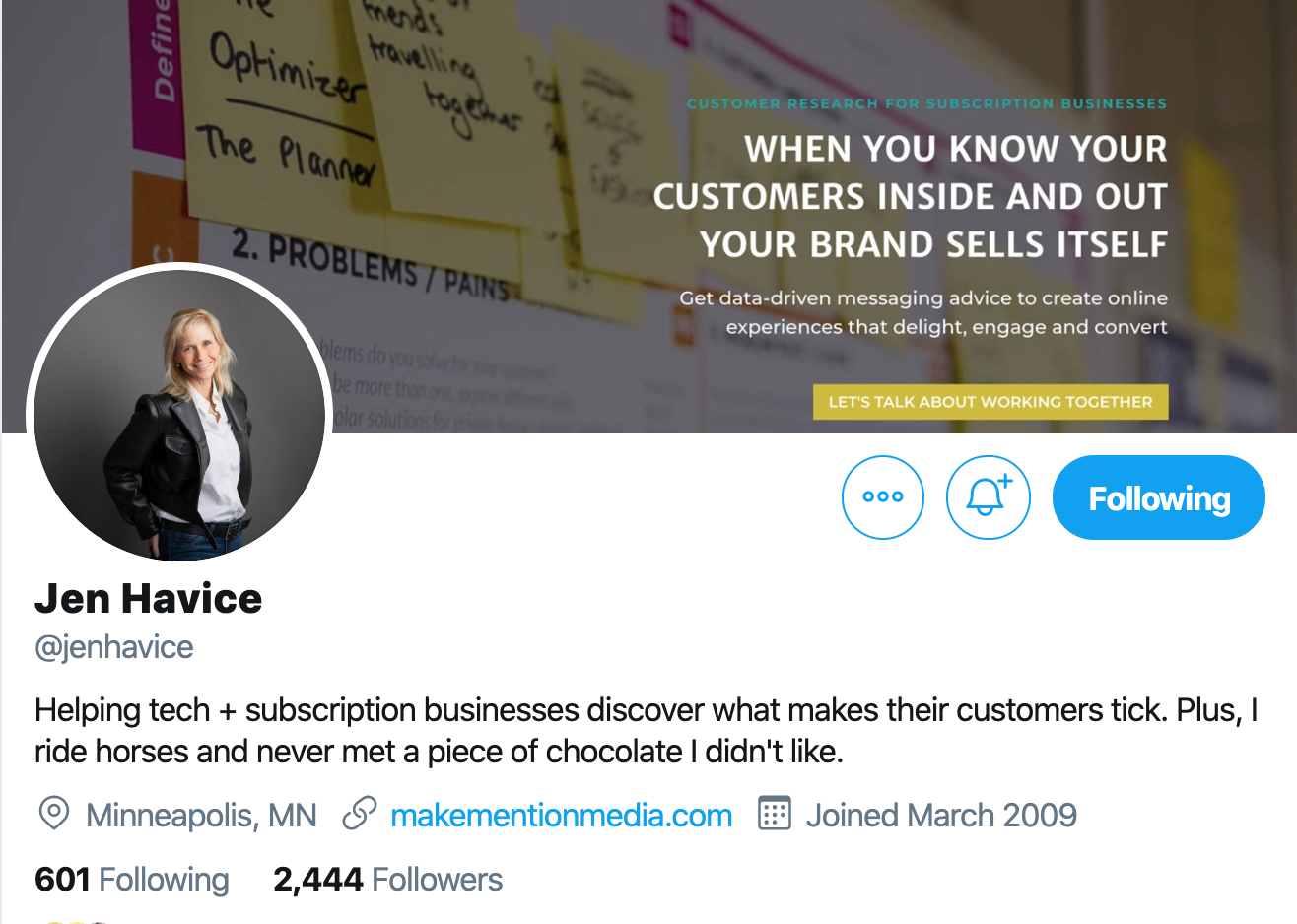Click the notifications bell for Jen Havice
This screenshot has width=1297, height=924.
pyautogui.click(x=988, y=497)
